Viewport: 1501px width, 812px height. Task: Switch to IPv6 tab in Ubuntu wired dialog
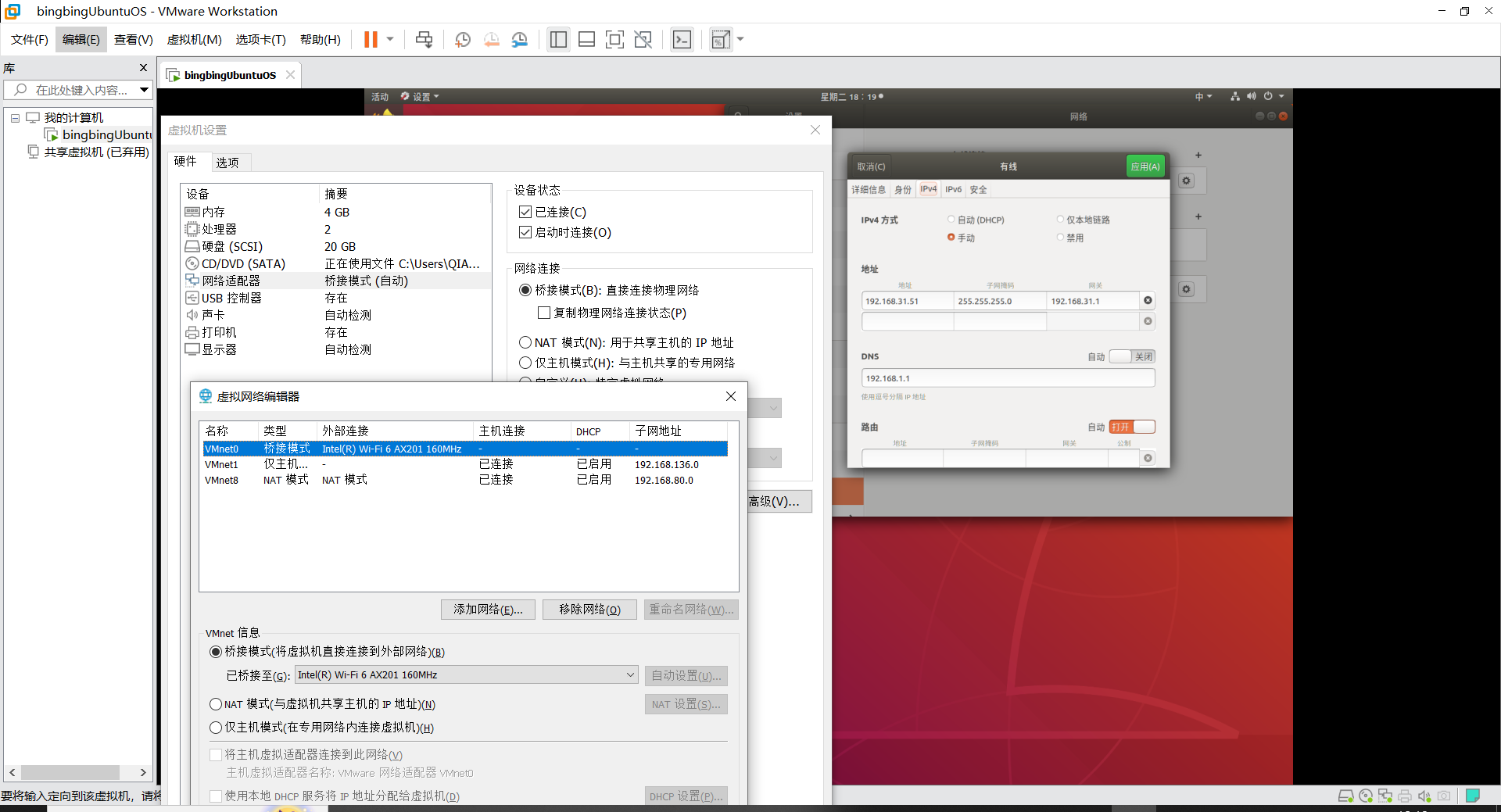[953, 190]
